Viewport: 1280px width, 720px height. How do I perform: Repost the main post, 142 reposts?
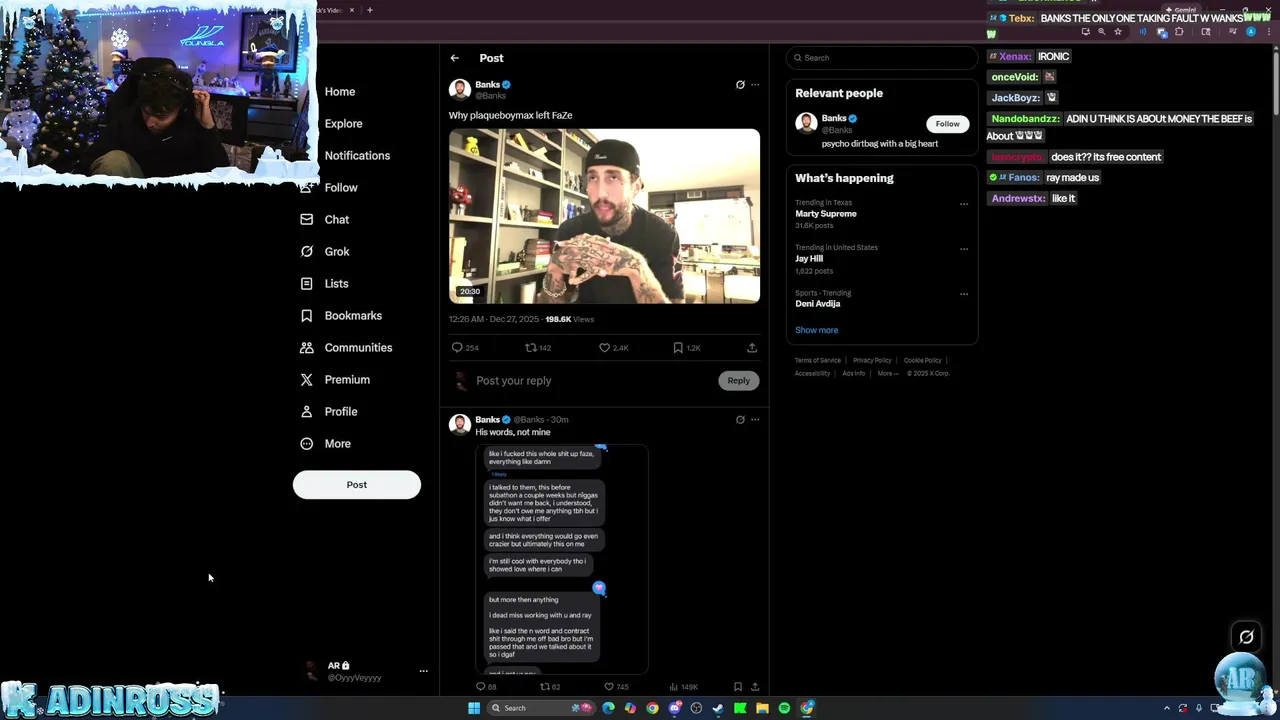click(531, 348)
